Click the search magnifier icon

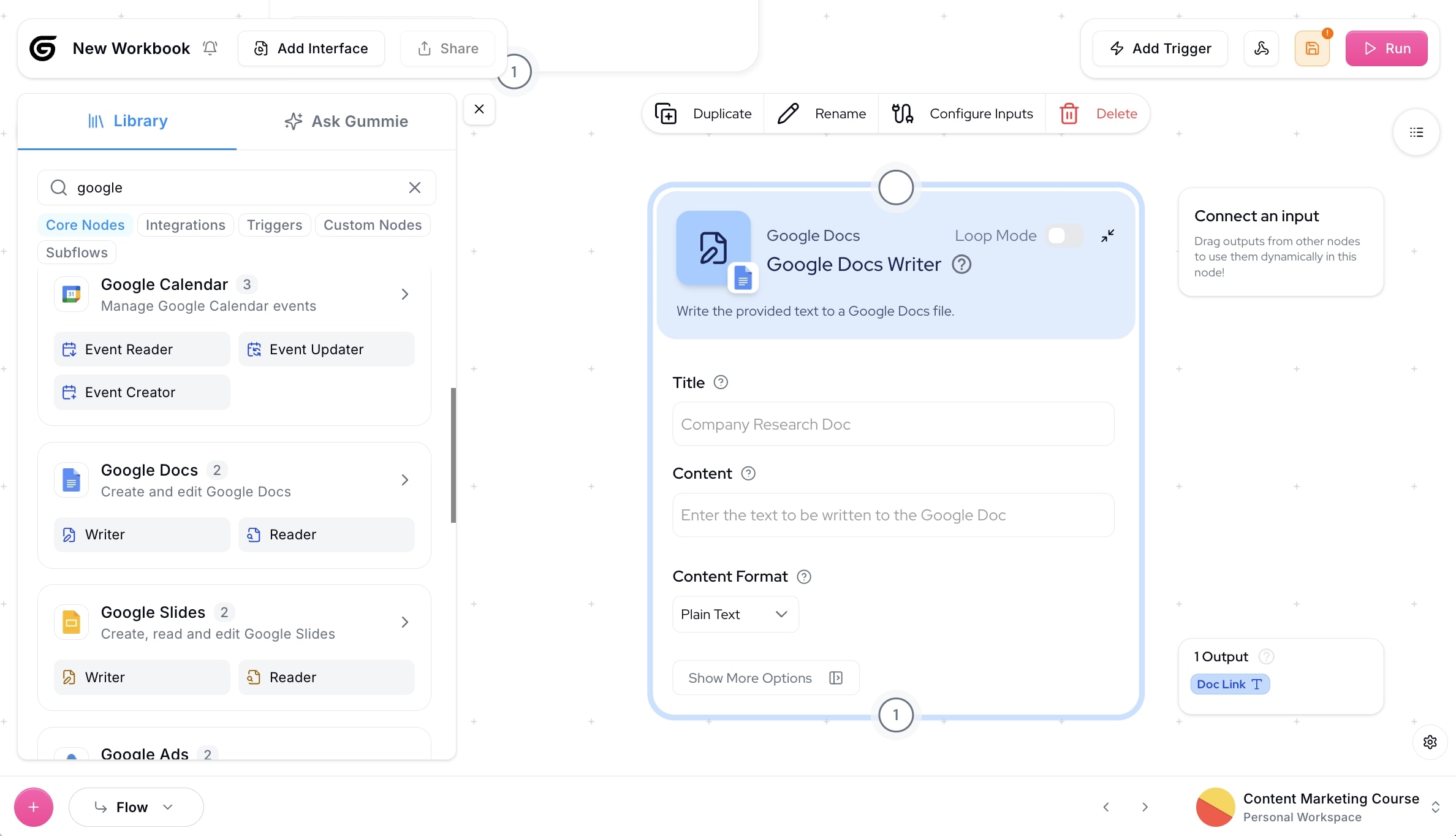58,188
